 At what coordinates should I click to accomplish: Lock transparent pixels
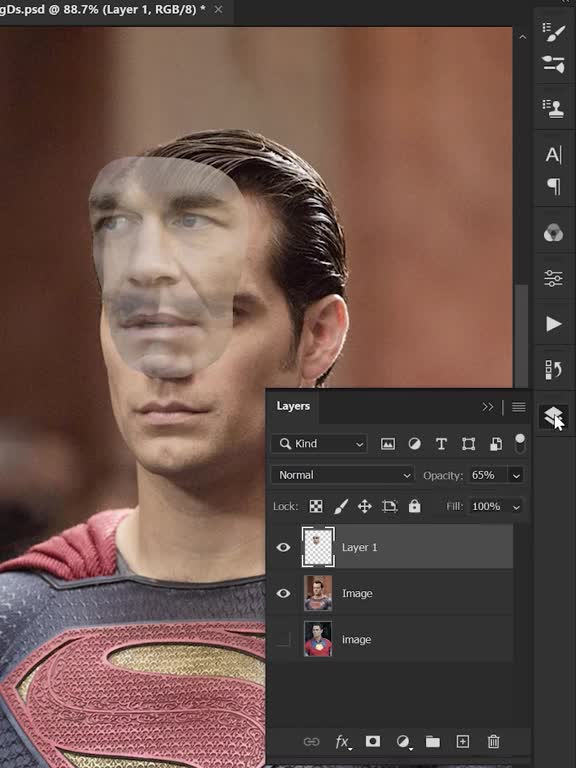(x=316, y=506)
